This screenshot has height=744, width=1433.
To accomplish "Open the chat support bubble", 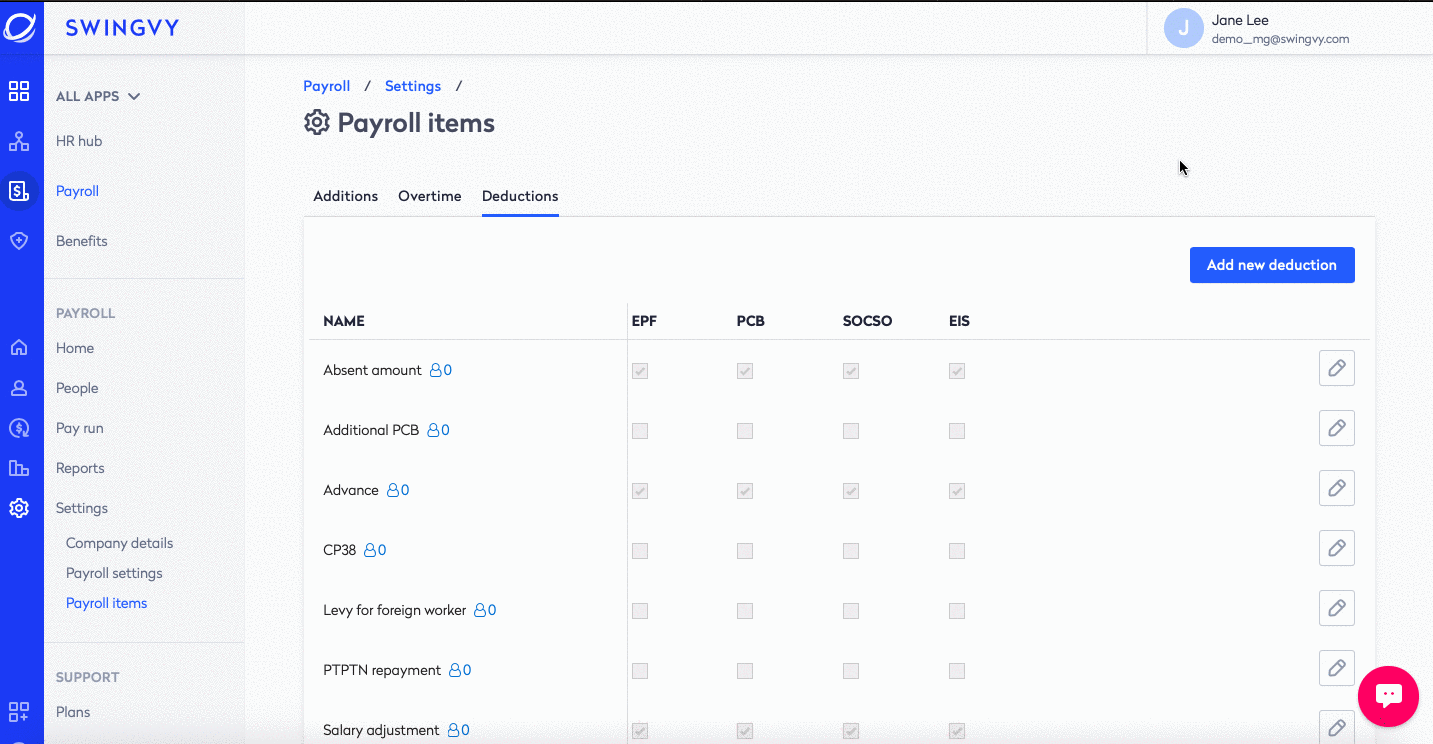I will (x=1388, y=696).
